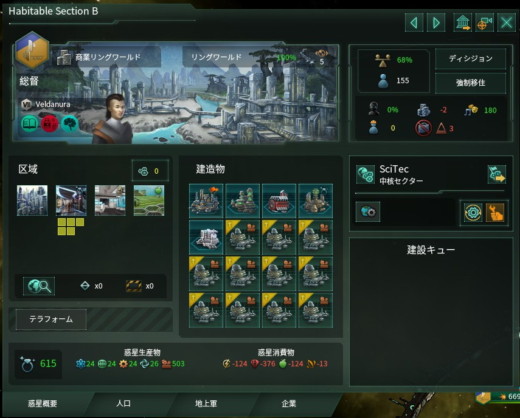
Task: Click the go-to-capital building icon
Action: tap(463, 23)
